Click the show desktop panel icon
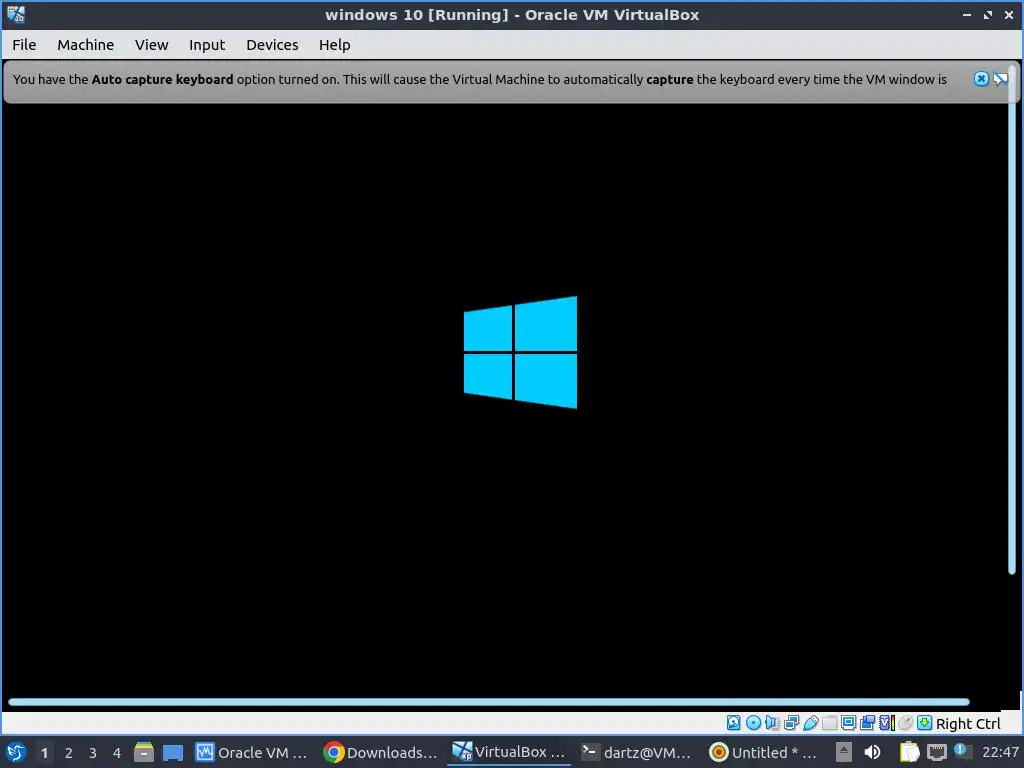This screenshot has width=1024, height=768. 173,753
